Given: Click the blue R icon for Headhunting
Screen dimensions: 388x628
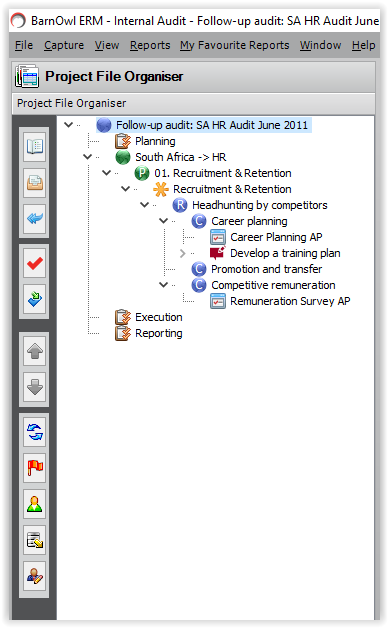Looking at the screenshot, I should 180,205.
